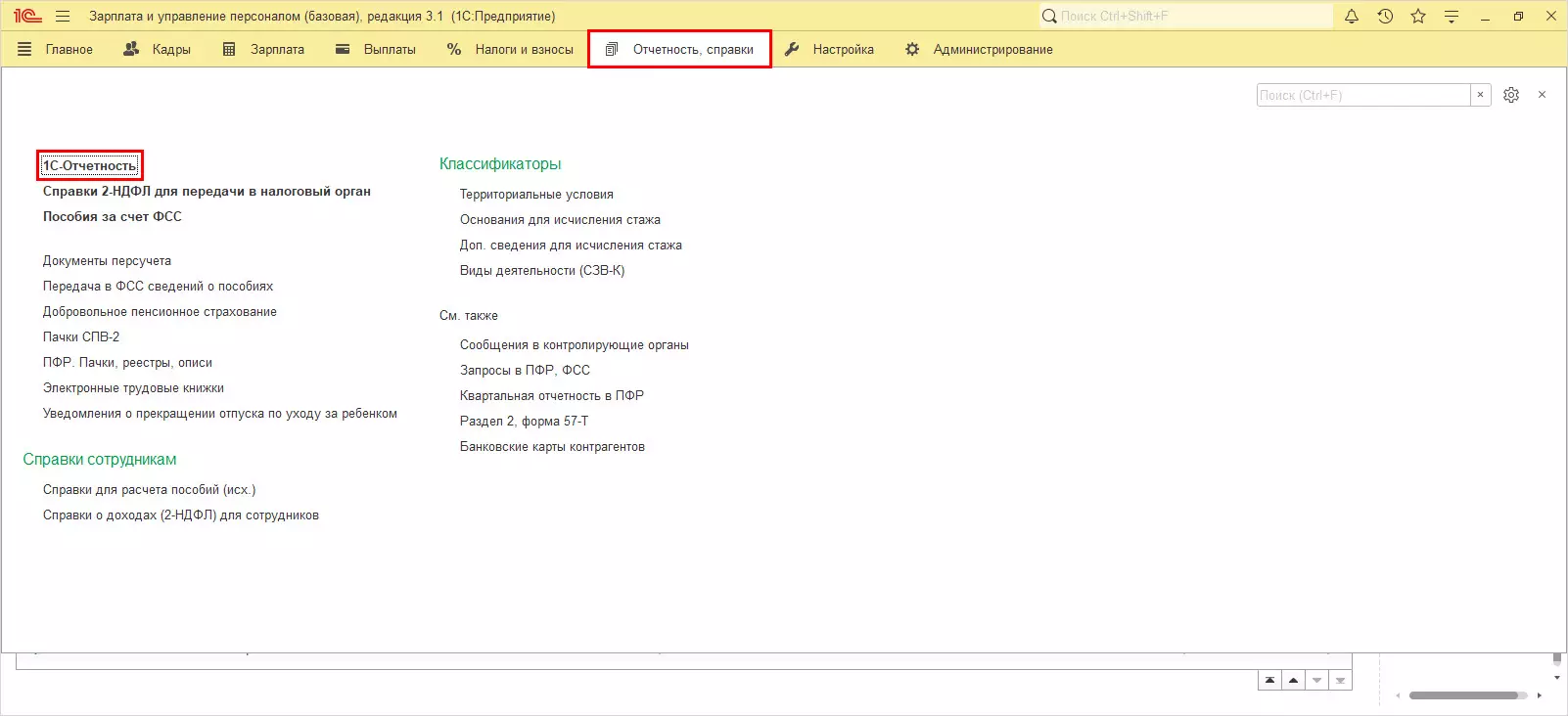Open Виды деятельности (СЗВ-К)
The image size is (1568, 716).
click(x=542, y=270)
